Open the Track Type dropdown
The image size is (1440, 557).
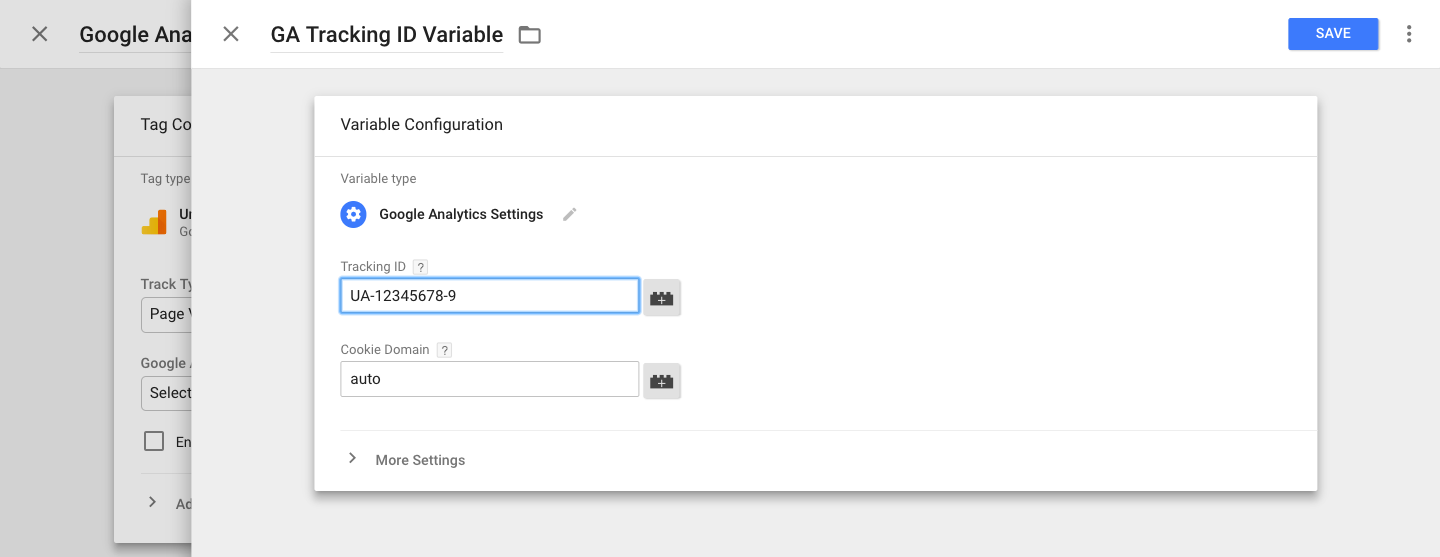166,314
